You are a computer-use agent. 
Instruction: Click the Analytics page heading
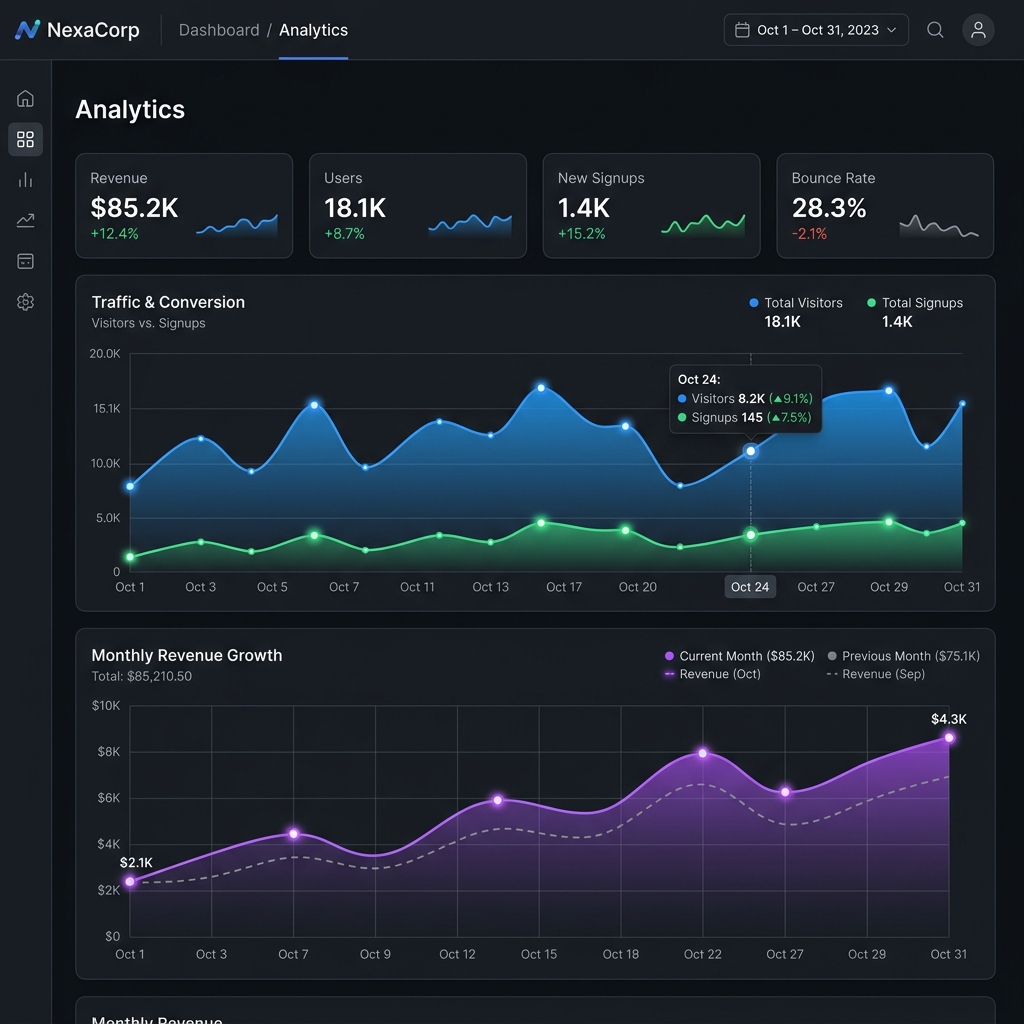pyautogui.click(x=130, y=109)
